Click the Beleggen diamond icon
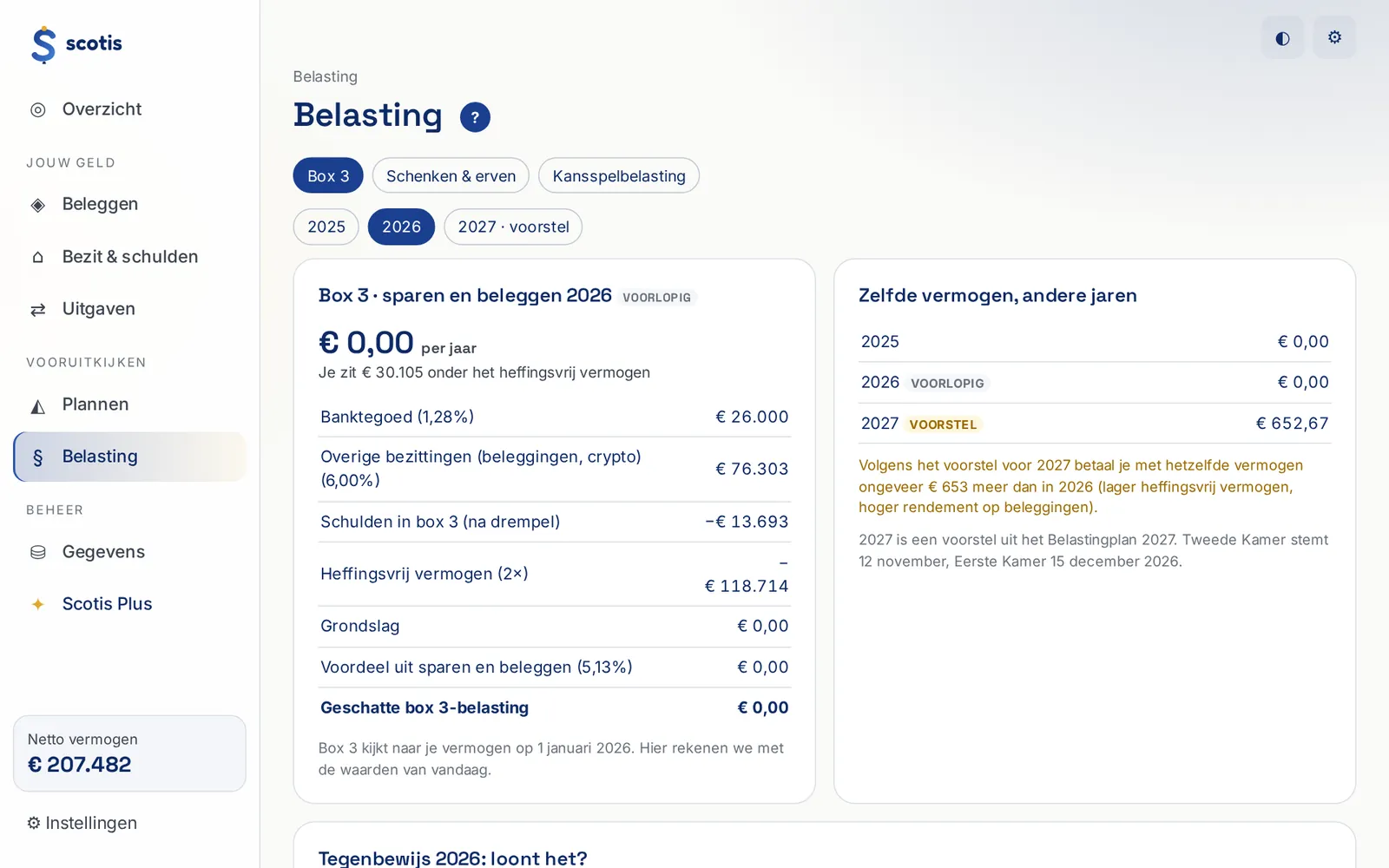 [x=38, y=205]
